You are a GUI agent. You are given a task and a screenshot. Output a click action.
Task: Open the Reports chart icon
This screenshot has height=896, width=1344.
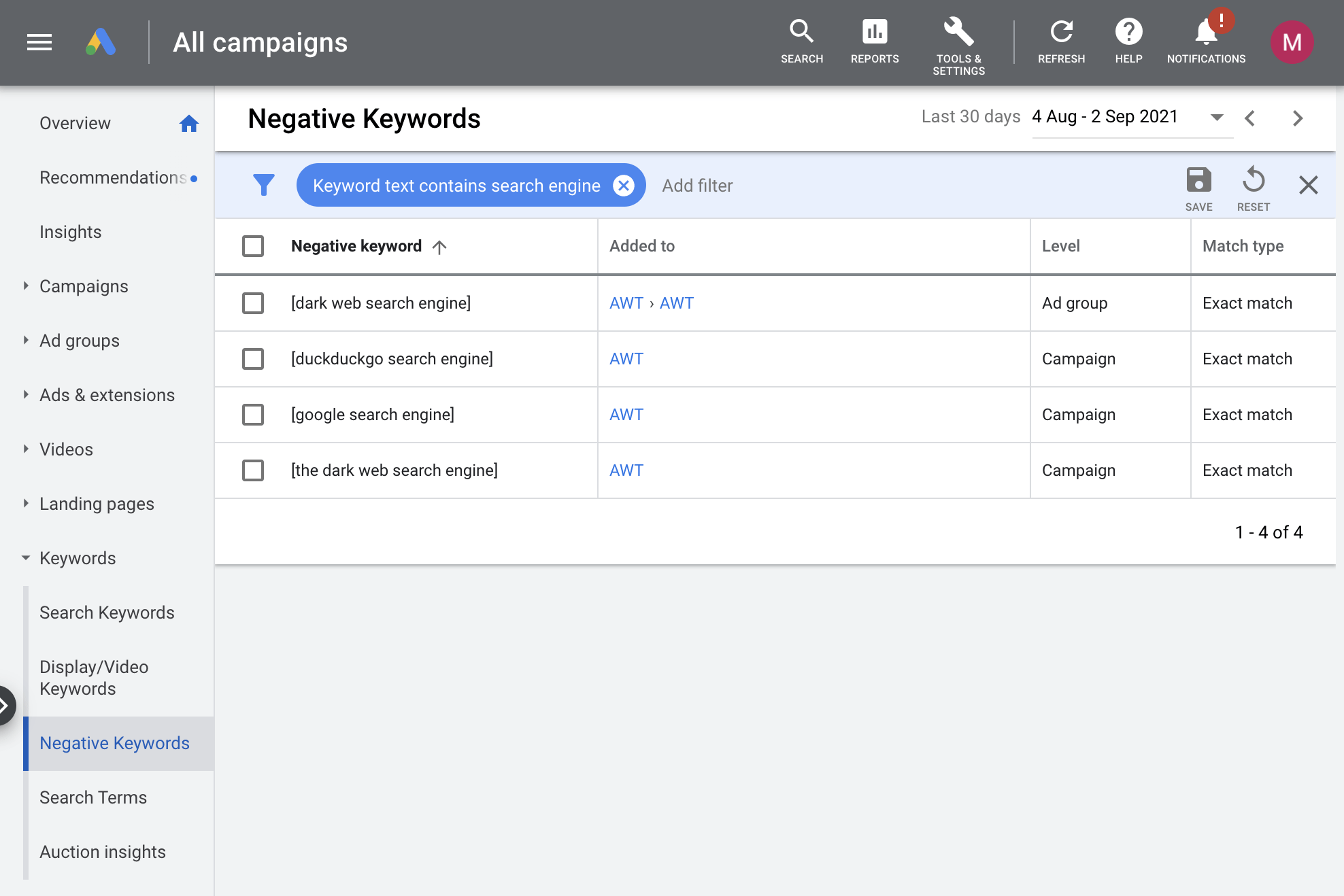[x=874, y=32]
